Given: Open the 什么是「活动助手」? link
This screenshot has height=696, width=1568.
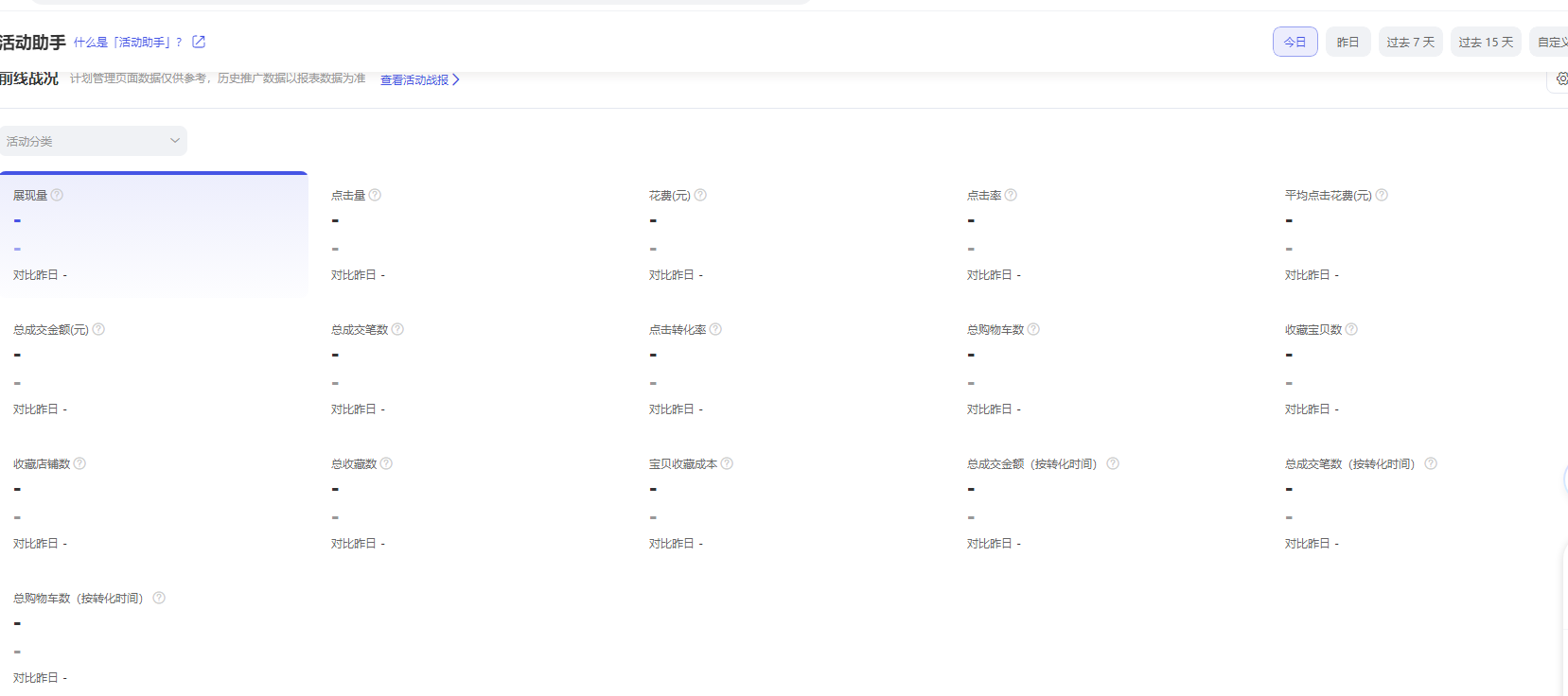Looking at the screenshot, I should tap(128, 43).
